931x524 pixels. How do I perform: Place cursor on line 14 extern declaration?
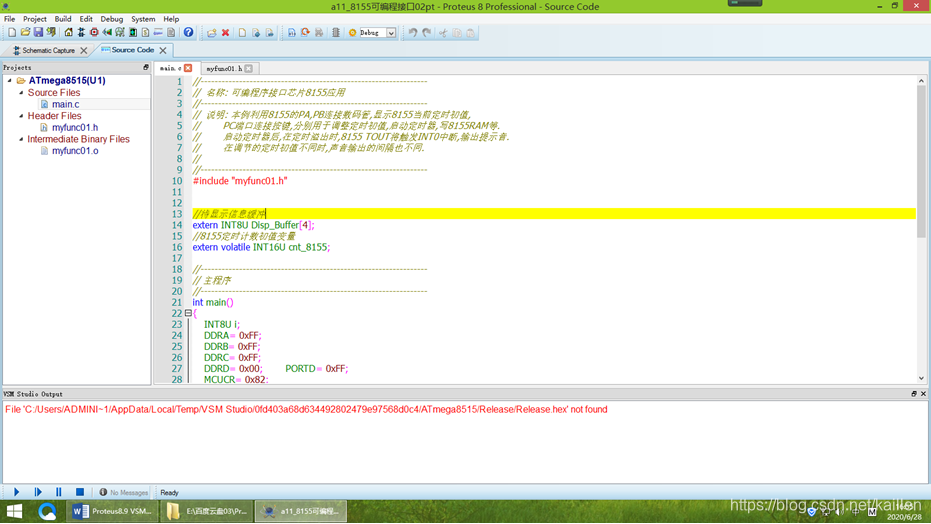tap(254, 225)
